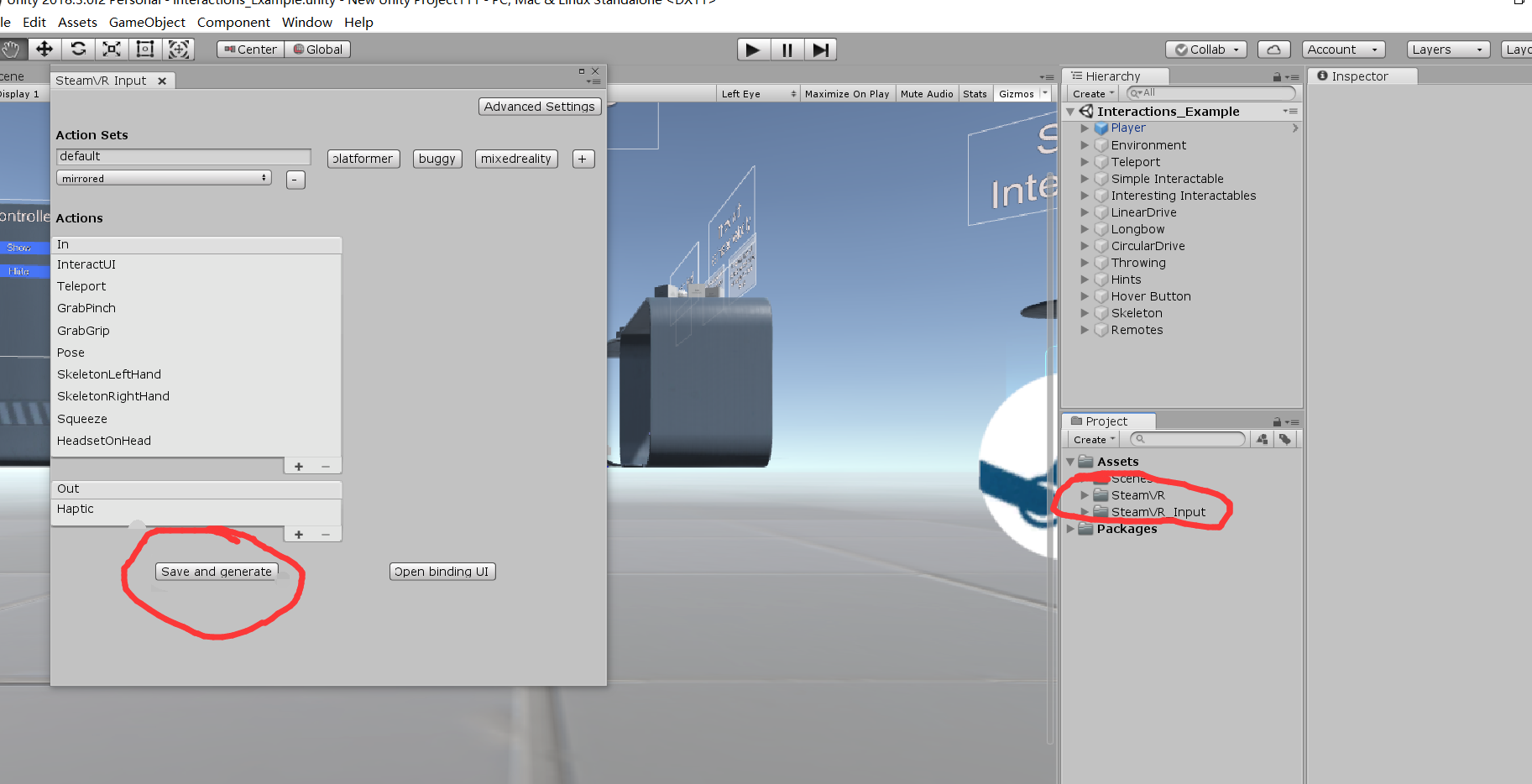Open the Component menu
The image size is (1532, 784).
pyautogui.click(x=233, y=22)
